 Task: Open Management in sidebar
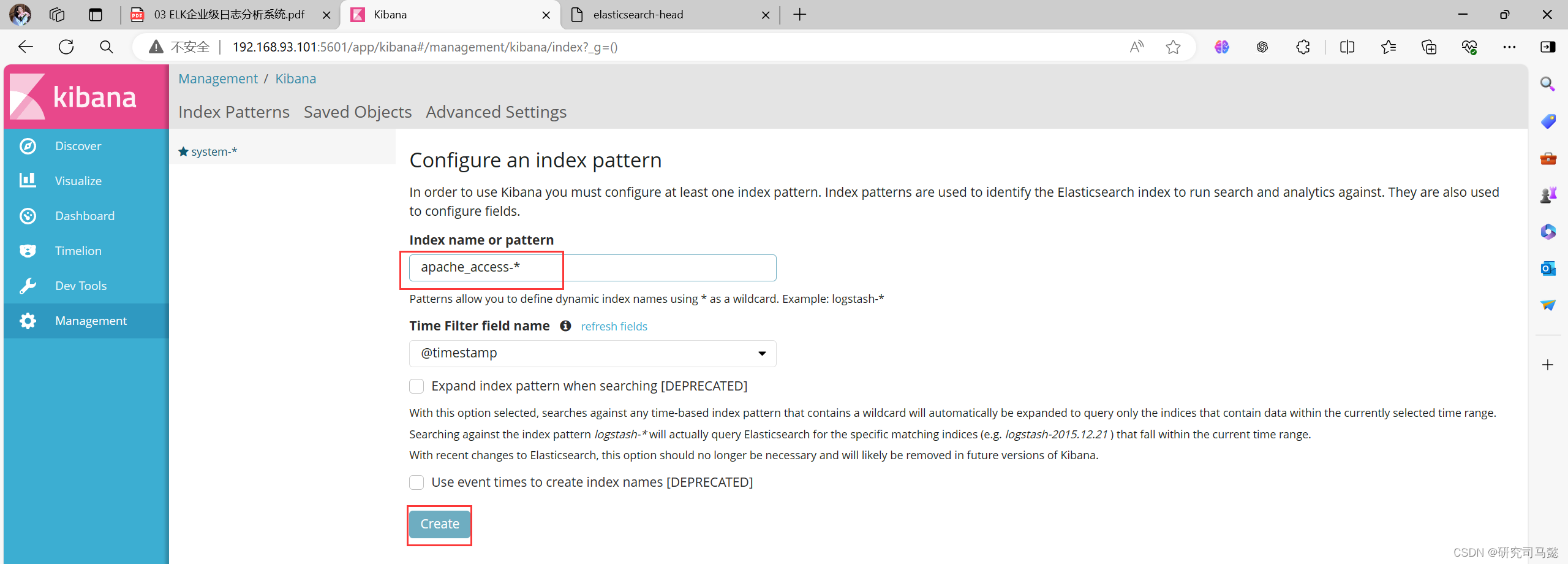click(x=86, y=321)
